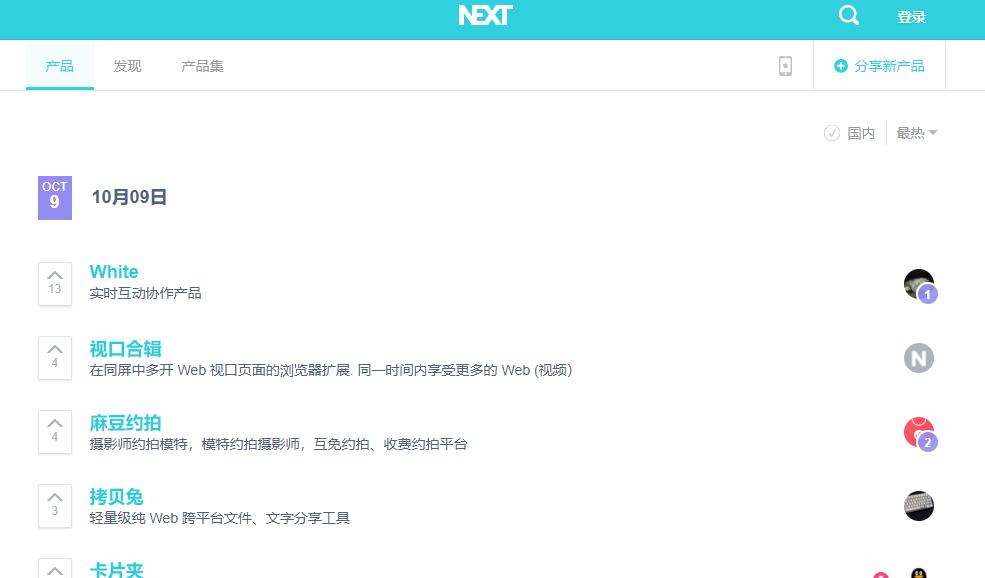Click the plus icon on 分享新产品

[x=840, y=65]
